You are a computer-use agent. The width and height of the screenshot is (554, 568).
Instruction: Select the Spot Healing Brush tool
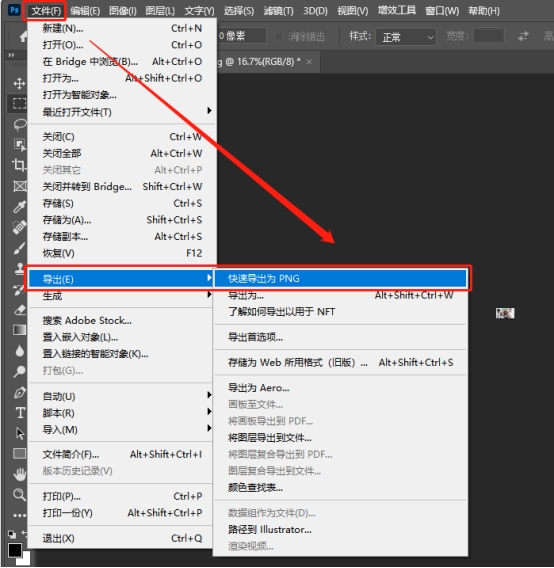click(x=19, y=227)
